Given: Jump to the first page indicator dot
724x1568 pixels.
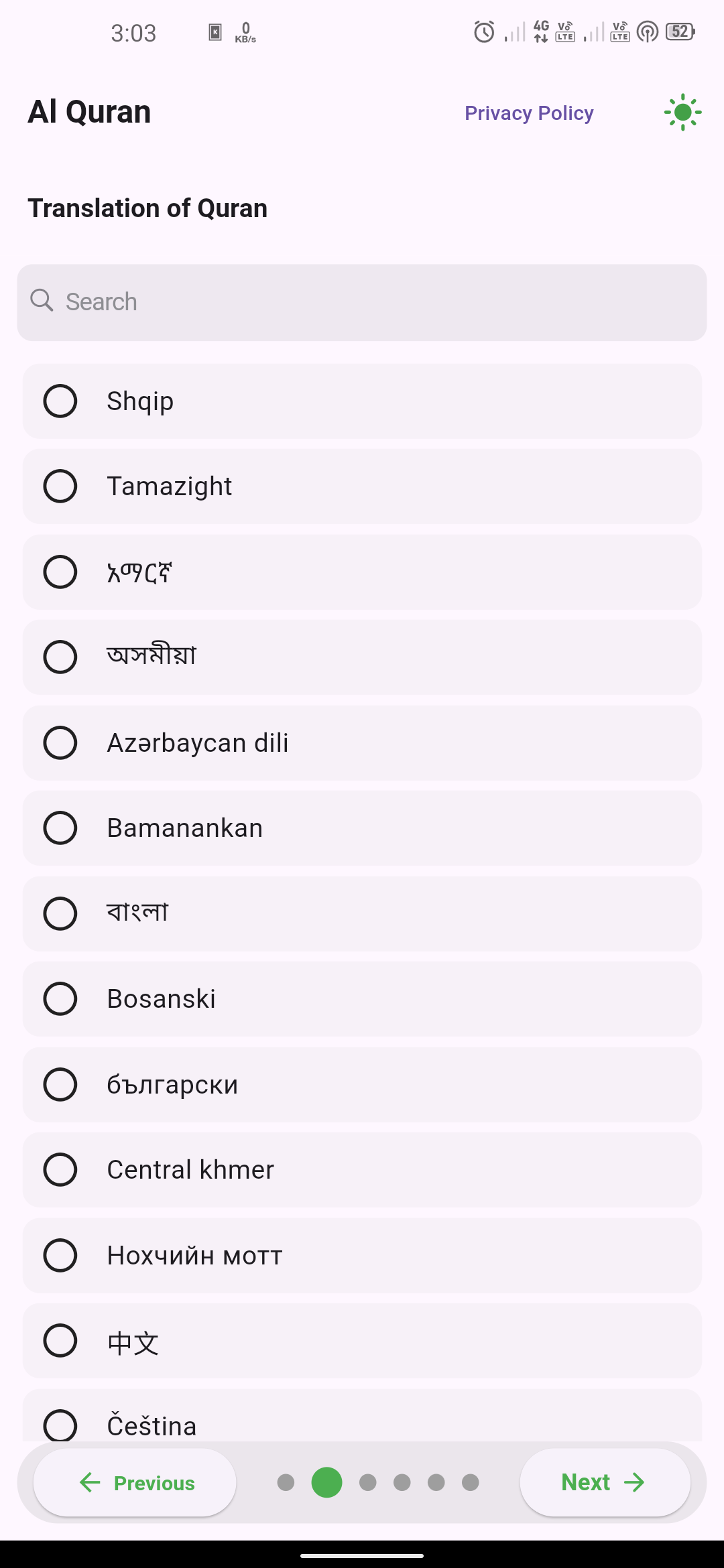Looking at the screenshot, I should [x=286, y=1482].
